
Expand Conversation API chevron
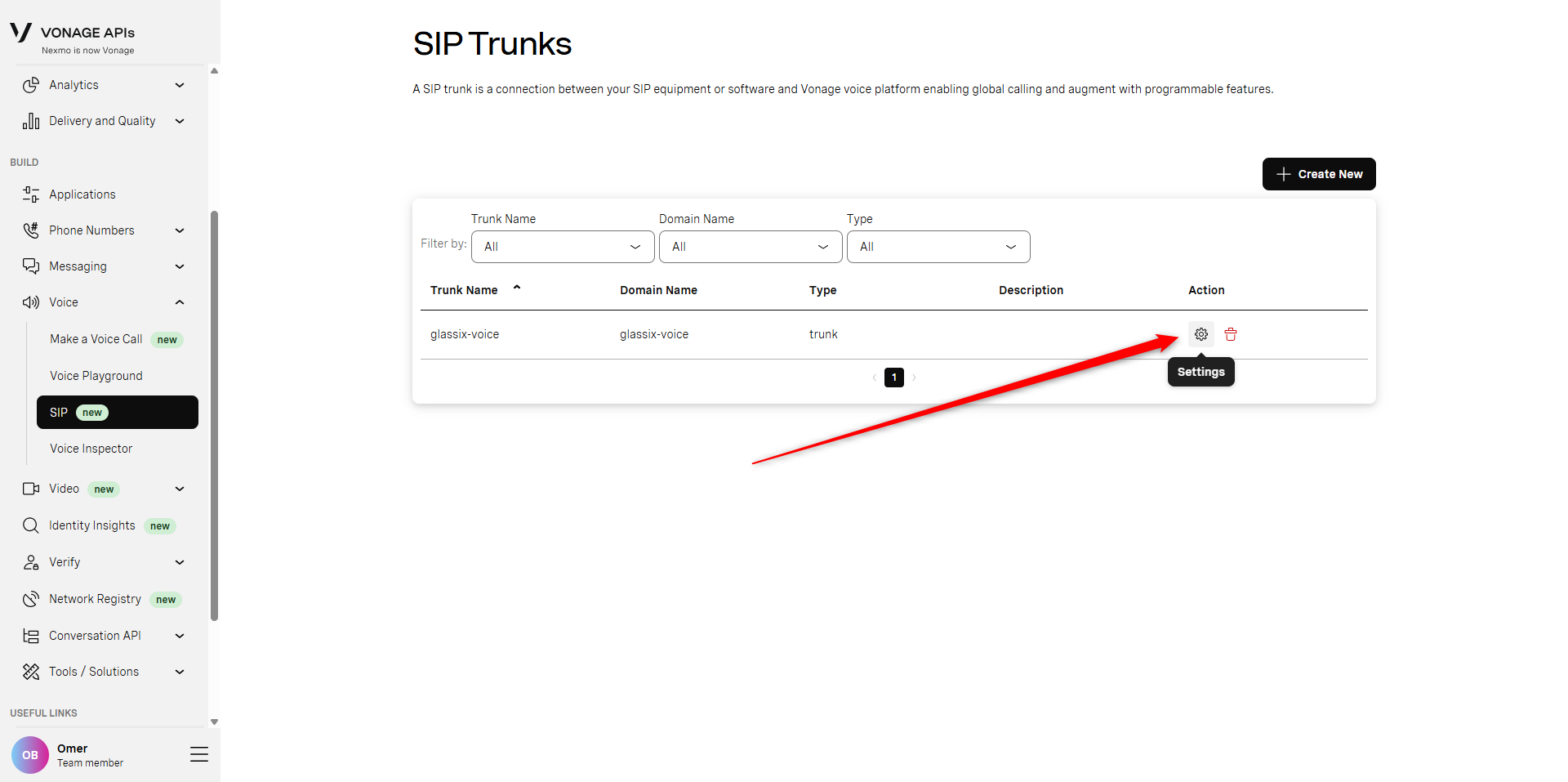(x=180, y=636)
